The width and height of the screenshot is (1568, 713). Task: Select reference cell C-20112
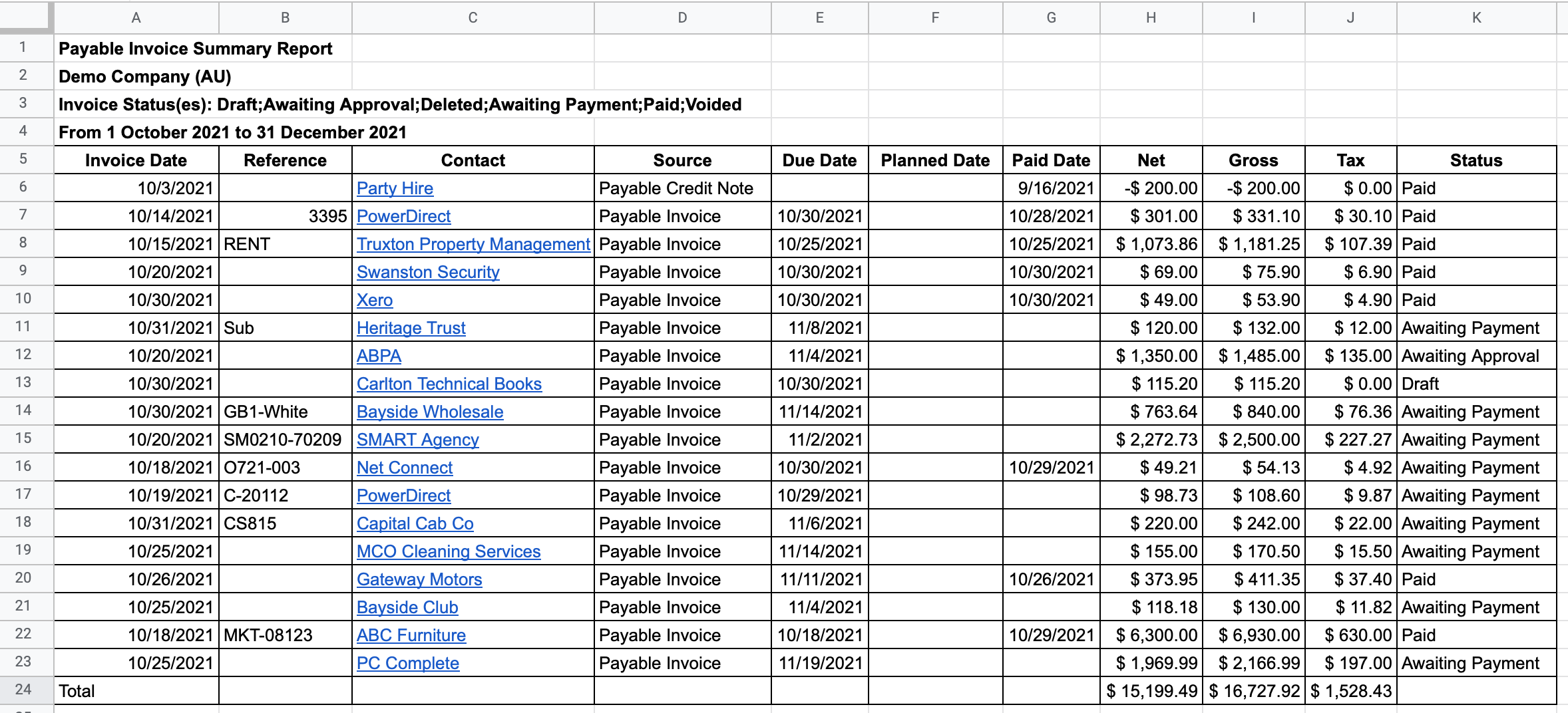click(286, 496)
